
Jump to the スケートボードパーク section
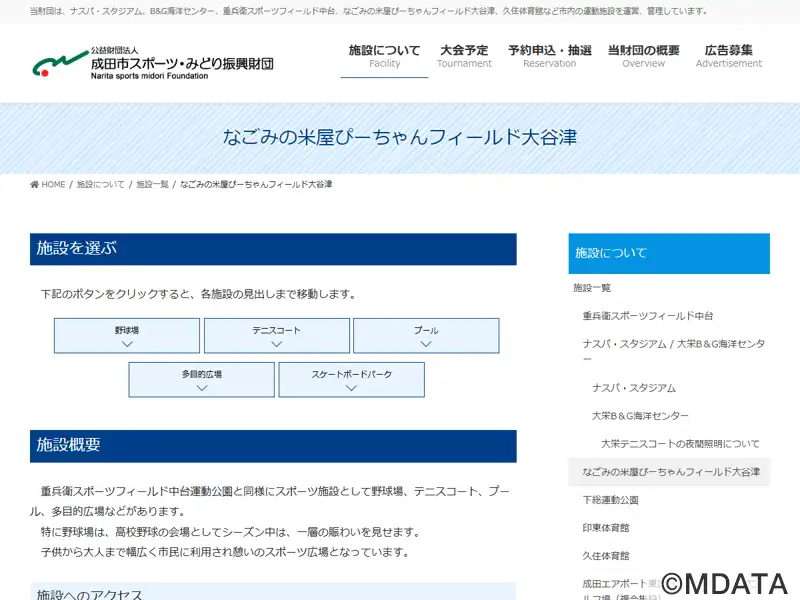pos(352,380)
